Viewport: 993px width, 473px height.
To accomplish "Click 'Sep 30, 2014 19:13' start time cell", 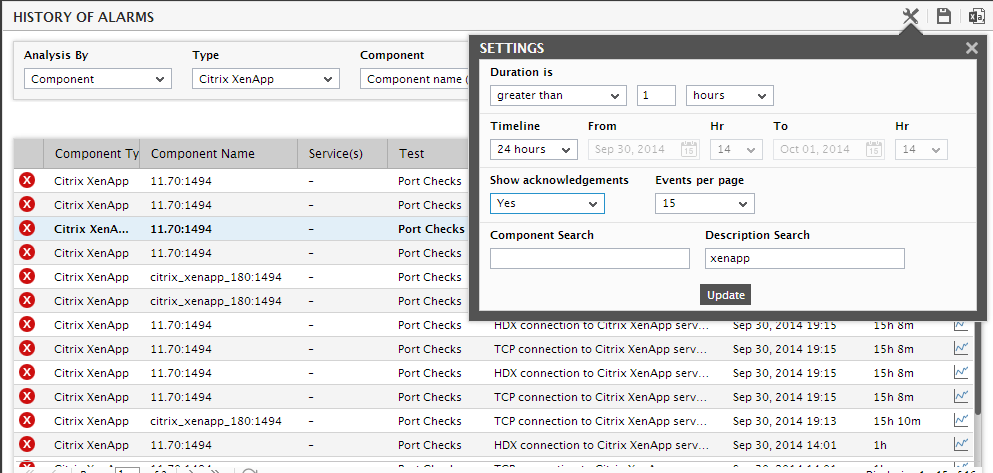I will click(x=785, y=421).
